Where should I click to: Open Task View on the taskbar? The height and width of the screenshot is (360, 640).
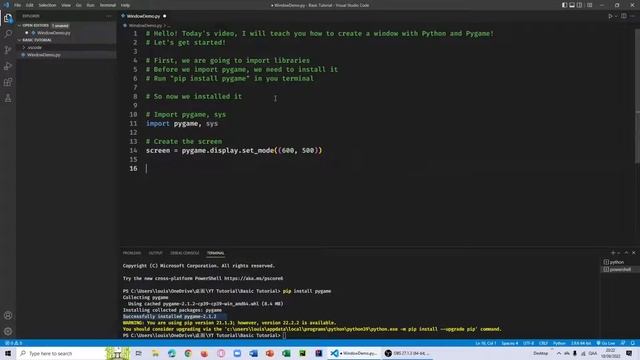click(138, 353)
